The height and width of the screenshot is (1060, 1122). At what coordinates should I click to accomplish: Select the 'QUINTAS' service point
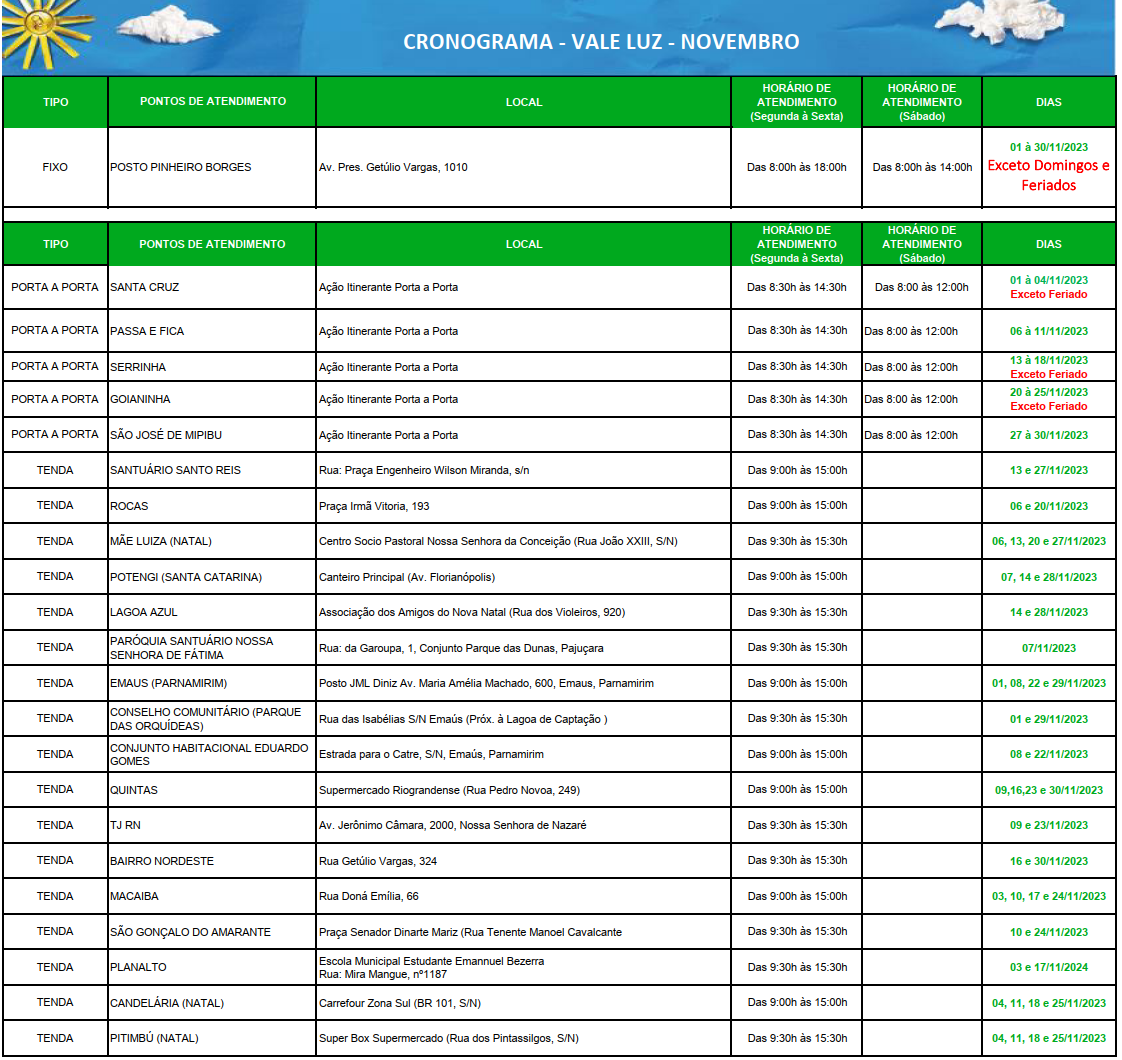134,789
